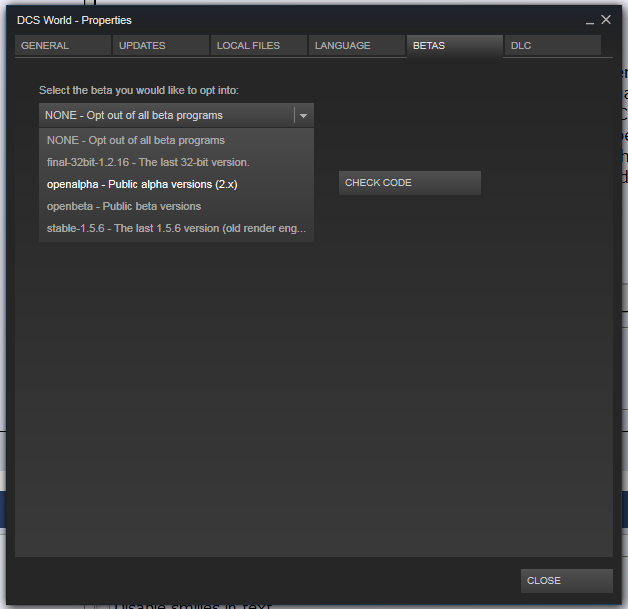Click the BETAS tab
The height and width of the screenshot is (609, 628).
pyautogui.click(x=455, y=46)
